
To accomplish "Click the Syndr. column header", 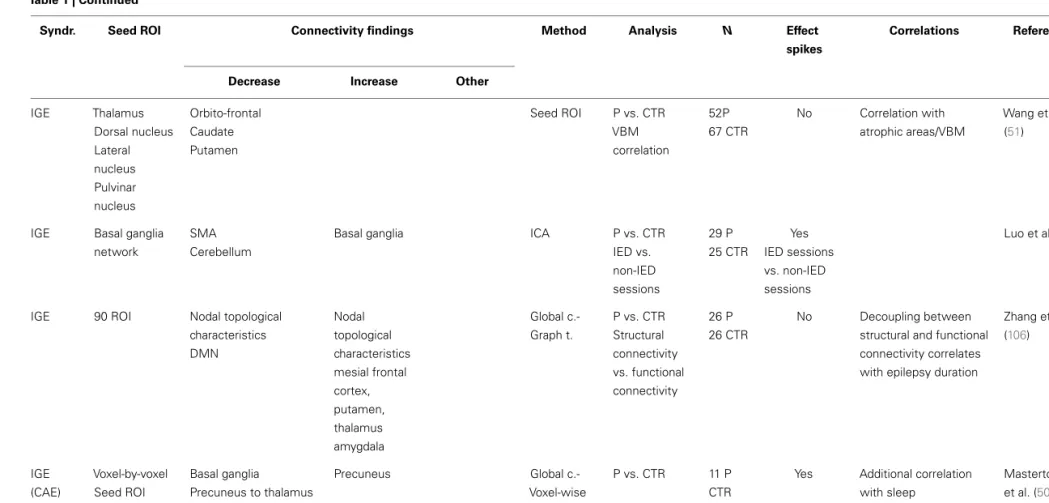I will (x=58, y=31).
